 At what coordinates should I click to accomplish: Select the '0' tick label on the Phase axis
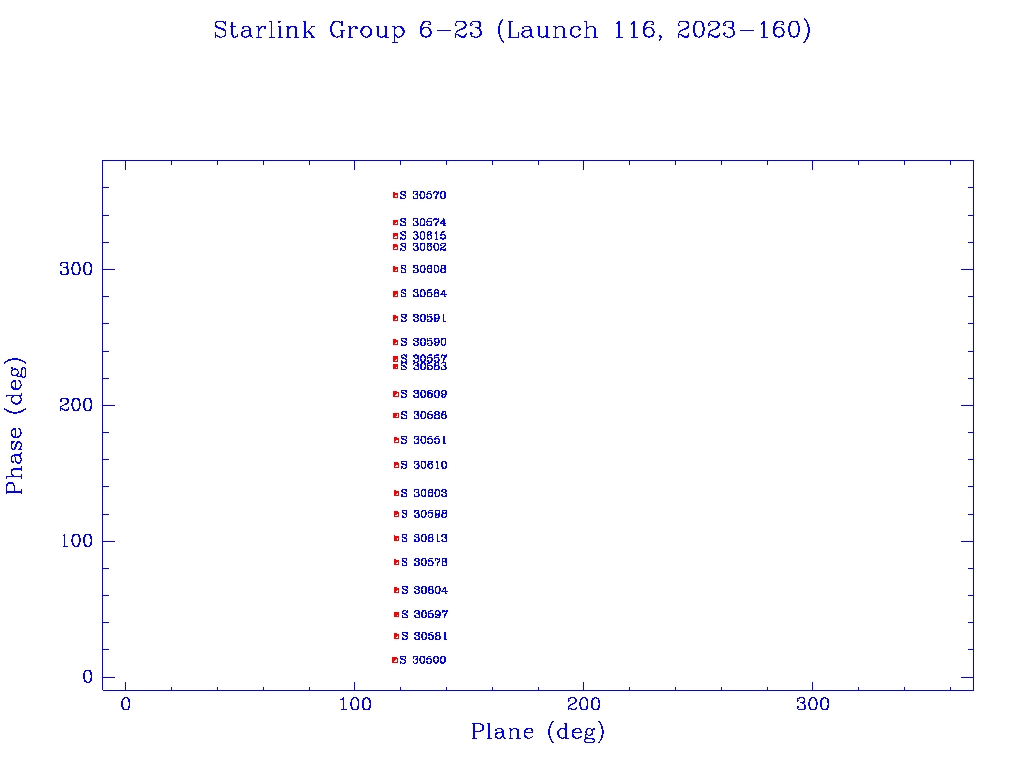click(88, 677)
